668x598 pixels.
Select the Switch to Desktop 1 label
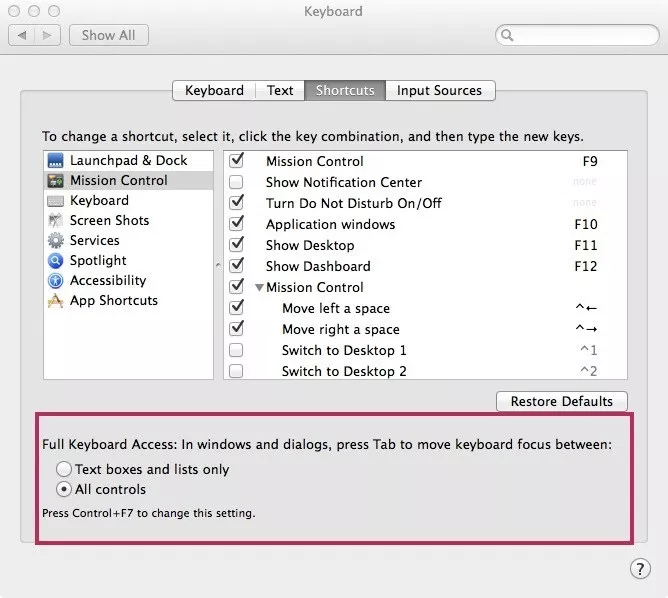pos(344,350)
